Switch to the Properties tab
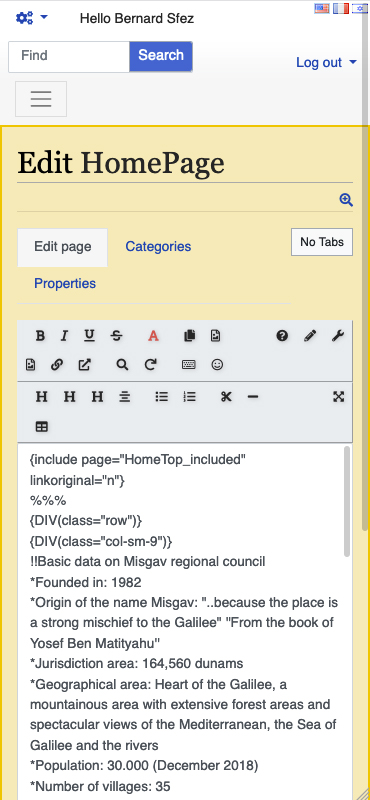370x800 pixels. pos(65,284)
